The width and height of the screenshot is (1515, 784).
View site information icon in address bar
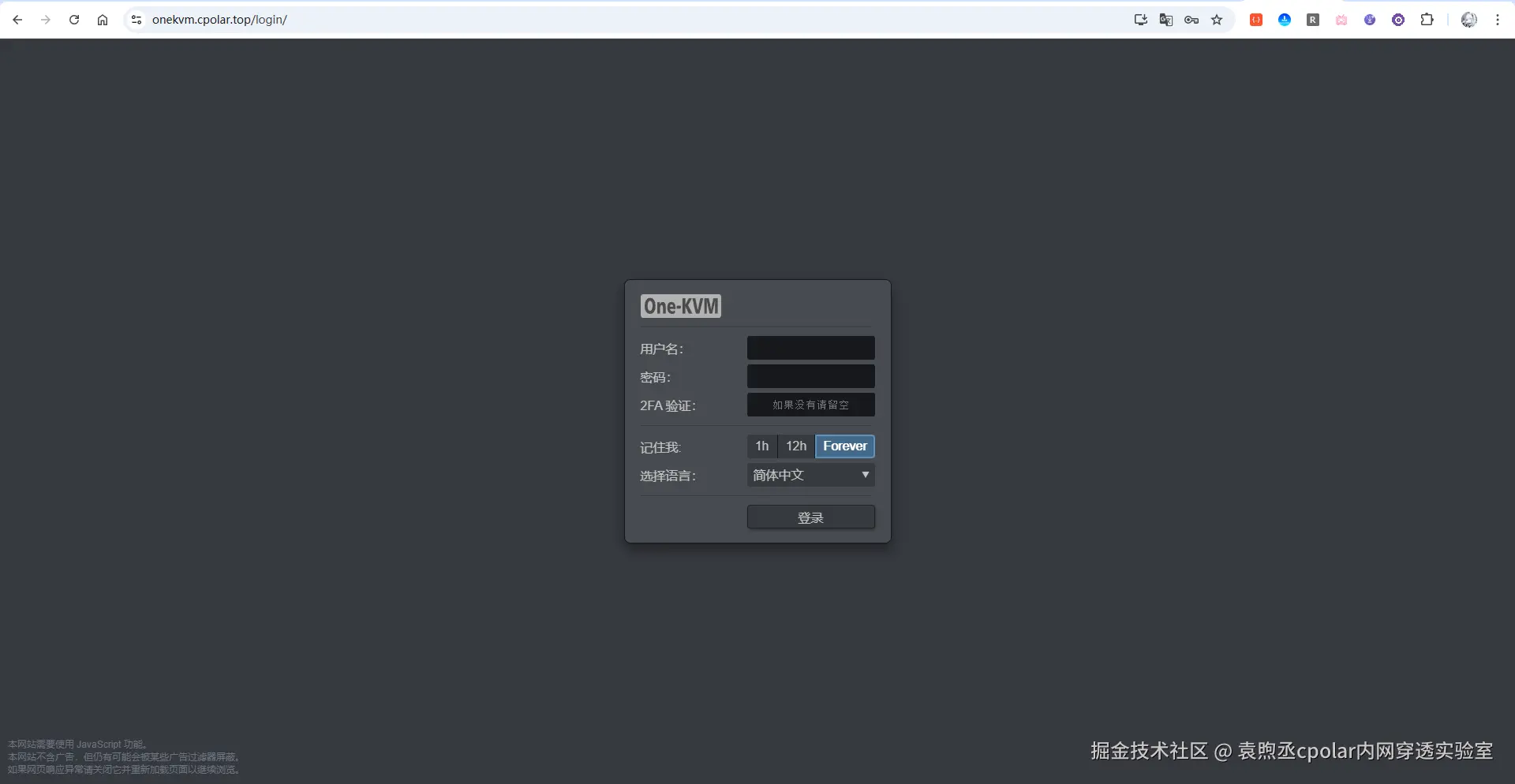[x=137, y=20]
